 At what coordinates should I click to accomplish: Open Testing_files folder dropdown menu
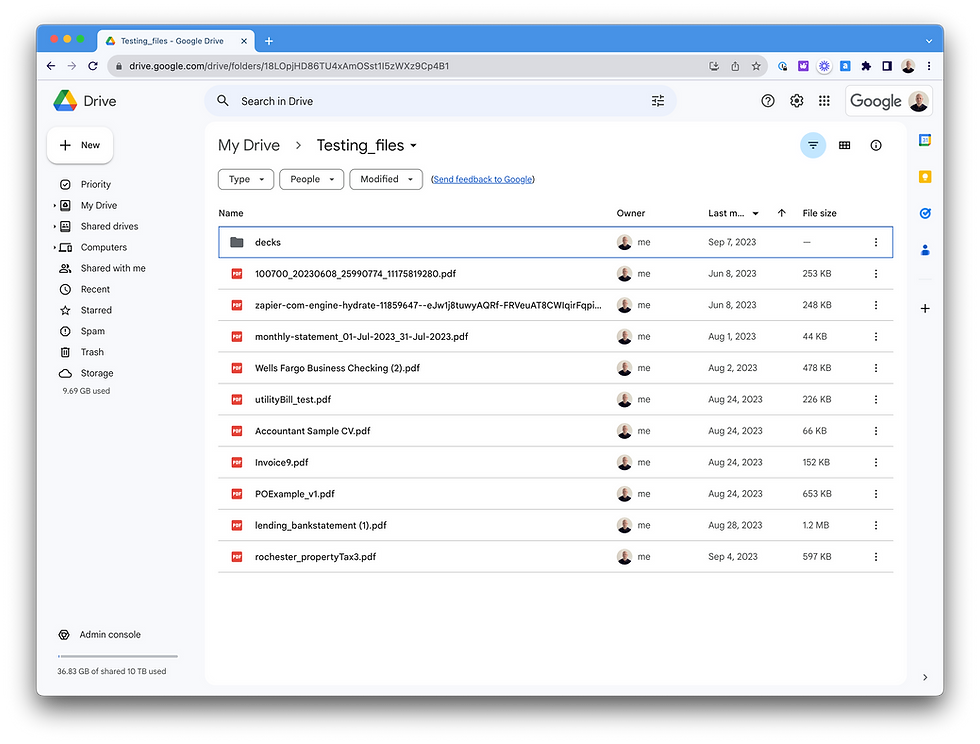click(413, 146)
